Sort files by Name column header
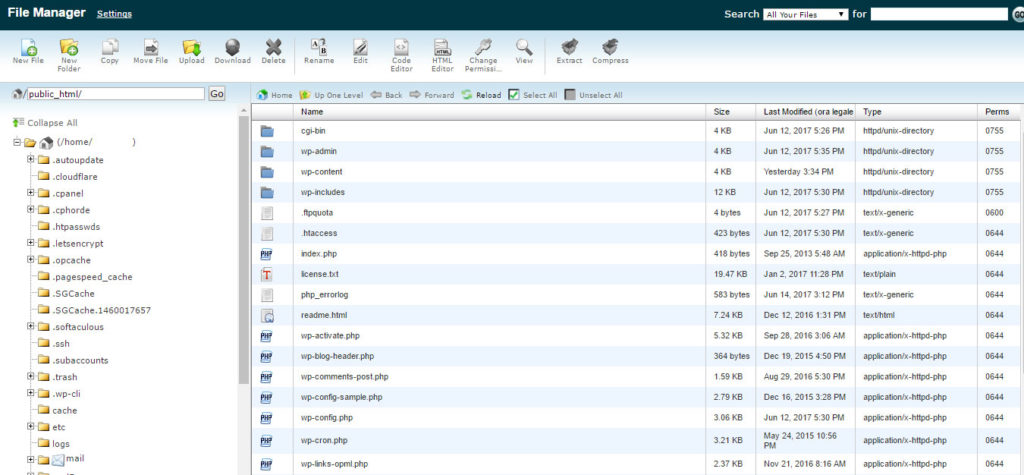Image resolution: width=1024 pixels, height=475 pixels. (312, 112)
